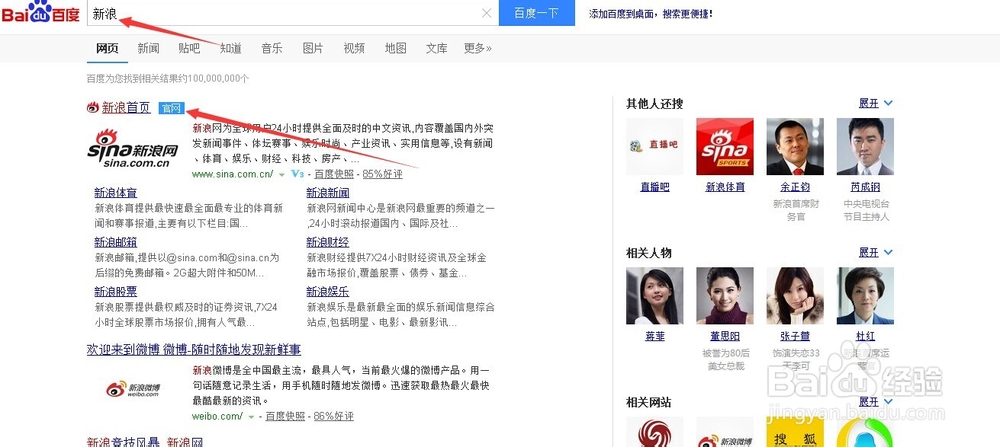Click the sina新浪网 logo thumbnail

[133, 147]
